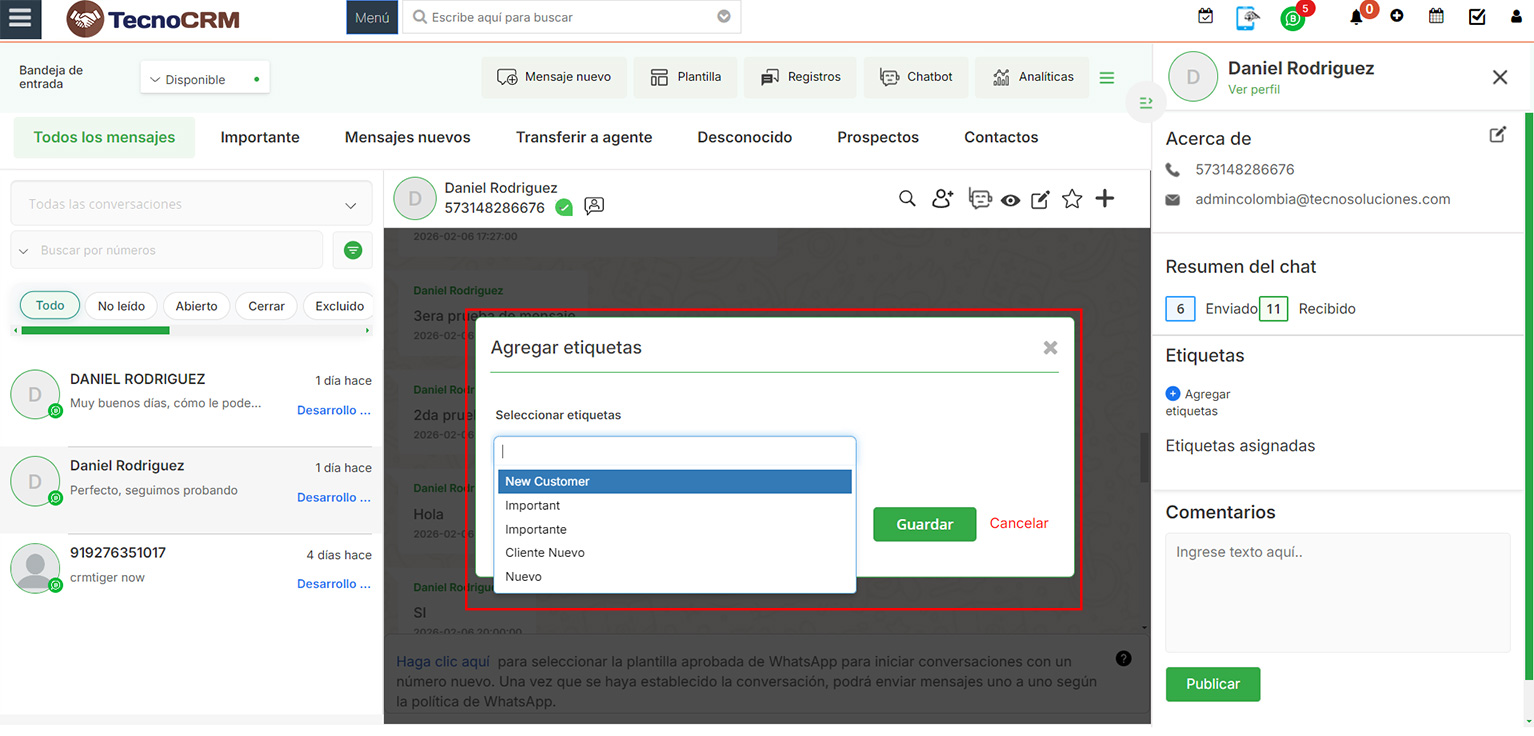Click the green horizontal scrollbar under filters
This screenshot has width=1534, height=736.
(95, 330)
